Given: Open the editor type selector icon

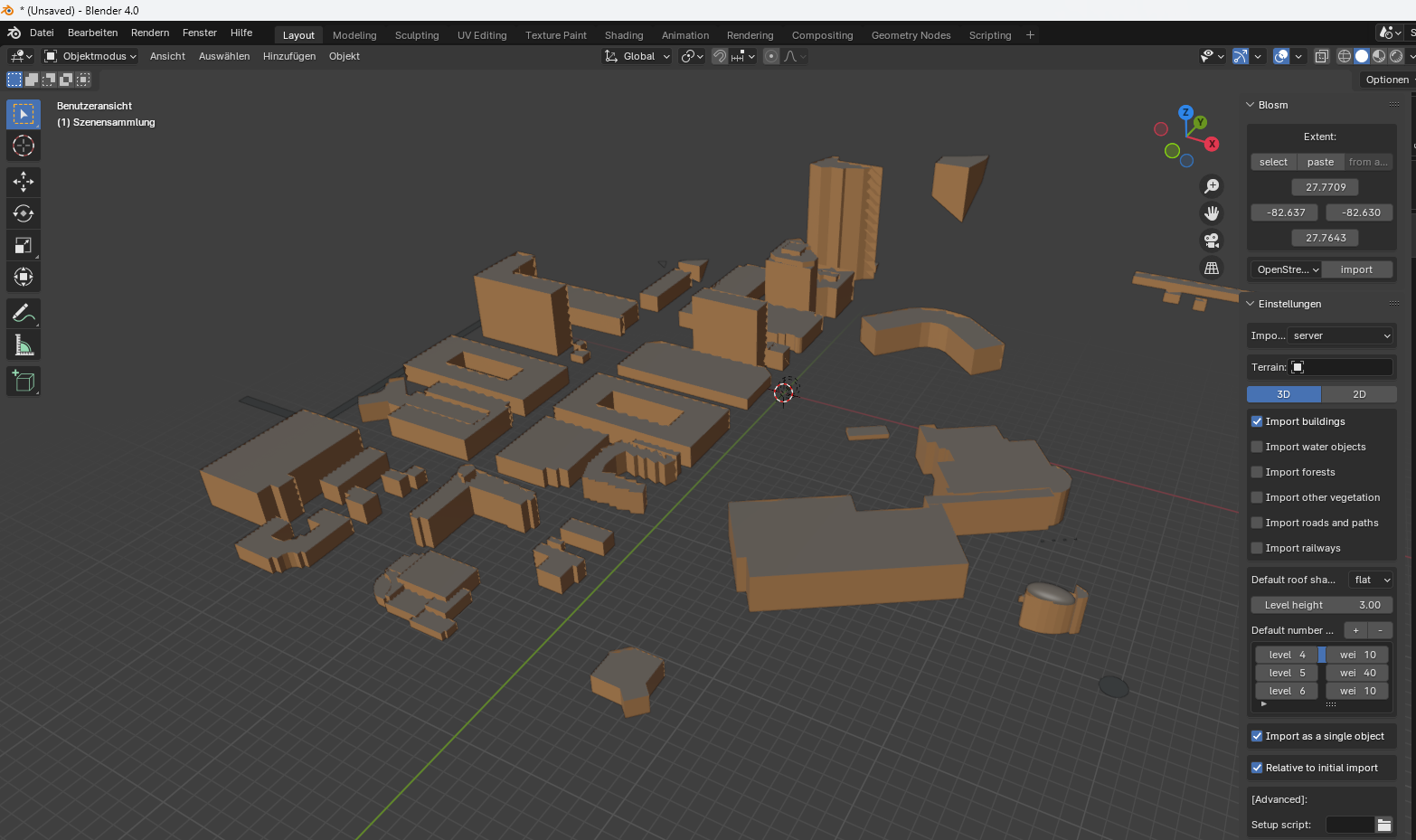Looking at the screenshot, I should tap(21, 56).
